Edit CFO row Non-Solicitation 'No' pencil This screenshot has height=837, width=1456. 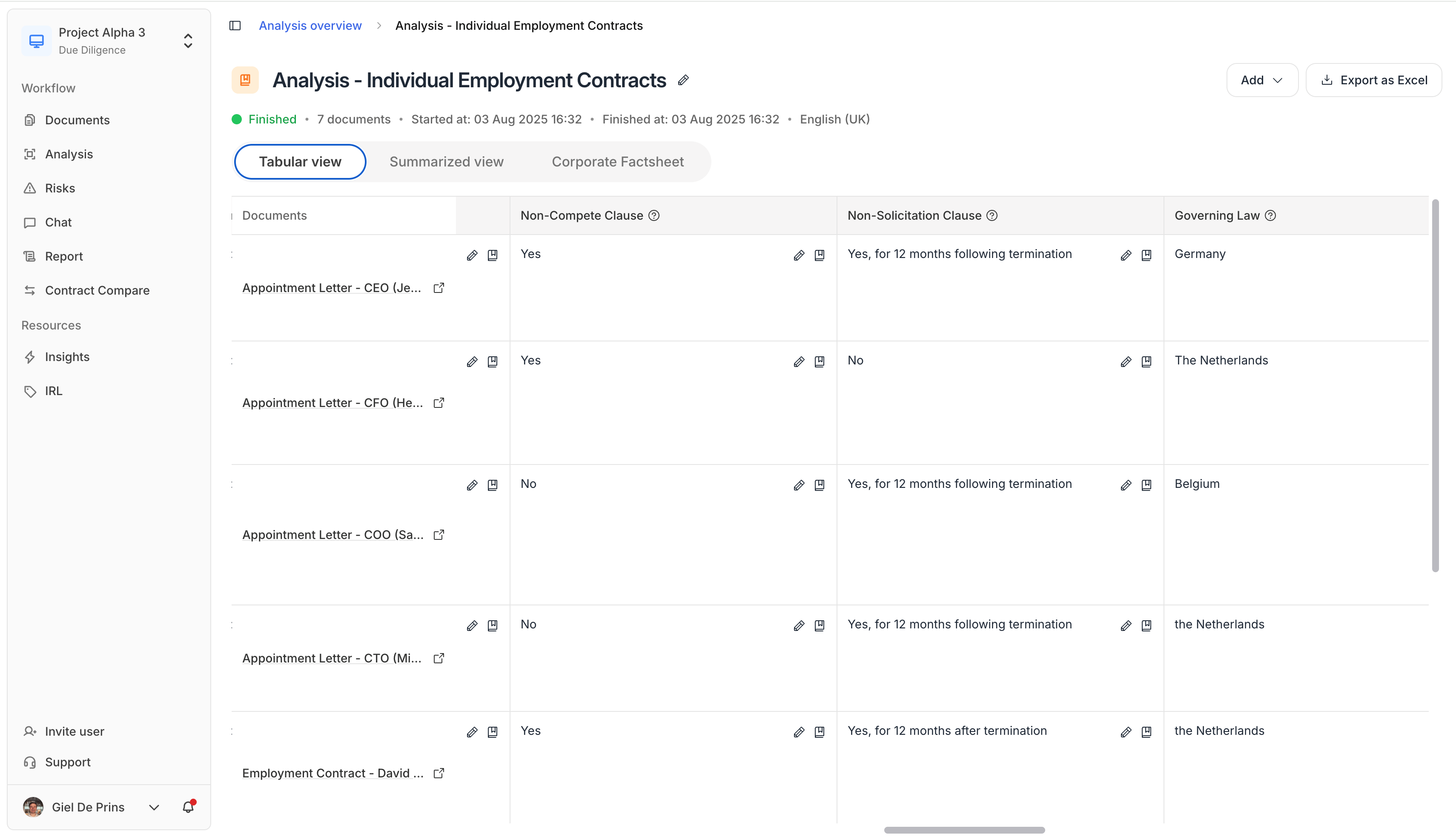click(1126, 361)
